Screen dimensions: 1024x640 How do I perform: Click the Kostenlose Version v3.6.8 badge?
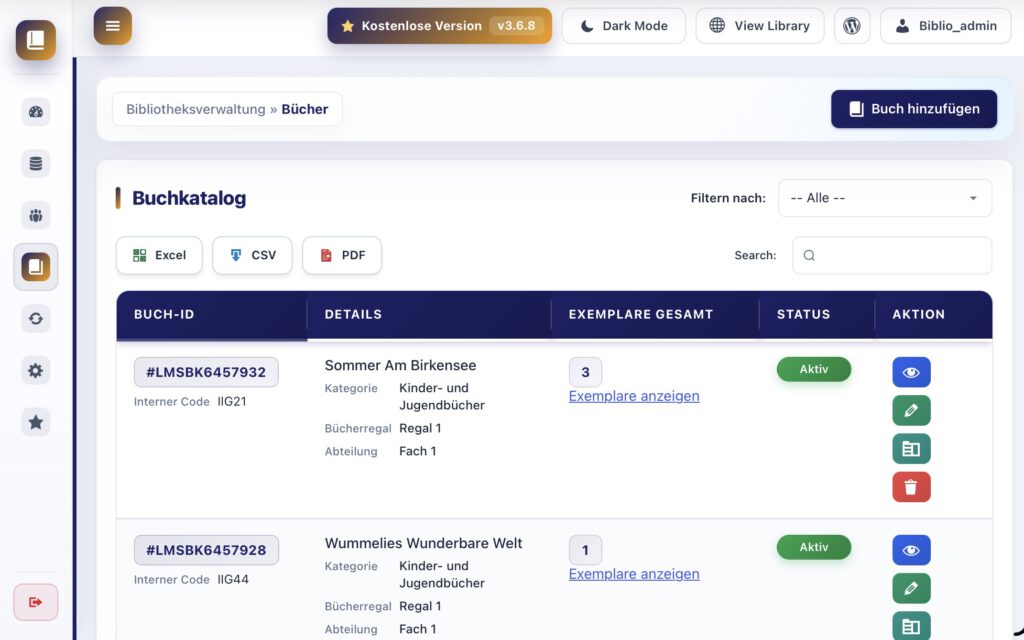point(440,26)
